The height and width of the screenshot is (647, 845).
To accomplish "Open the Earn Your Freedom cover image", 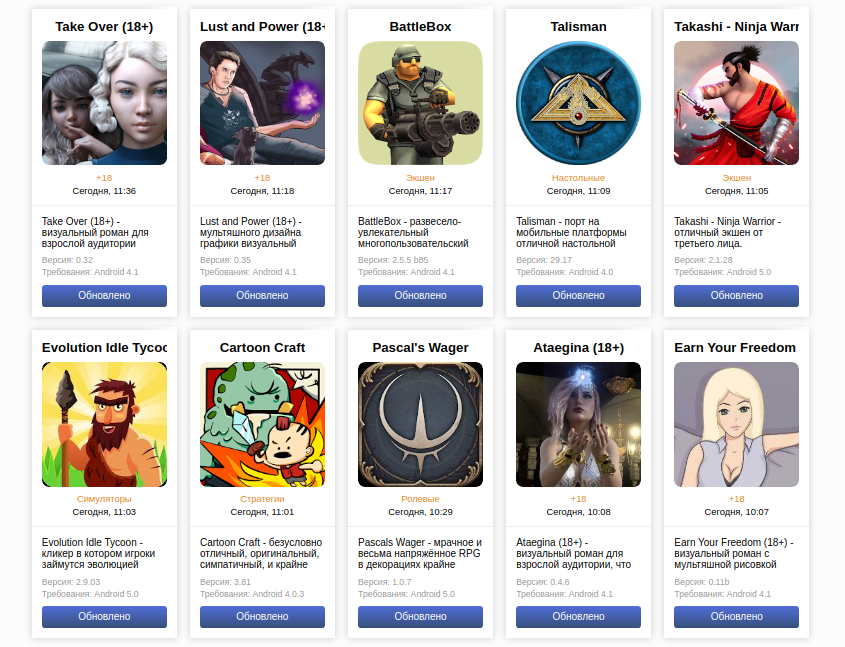I will [x=736, y=424].
